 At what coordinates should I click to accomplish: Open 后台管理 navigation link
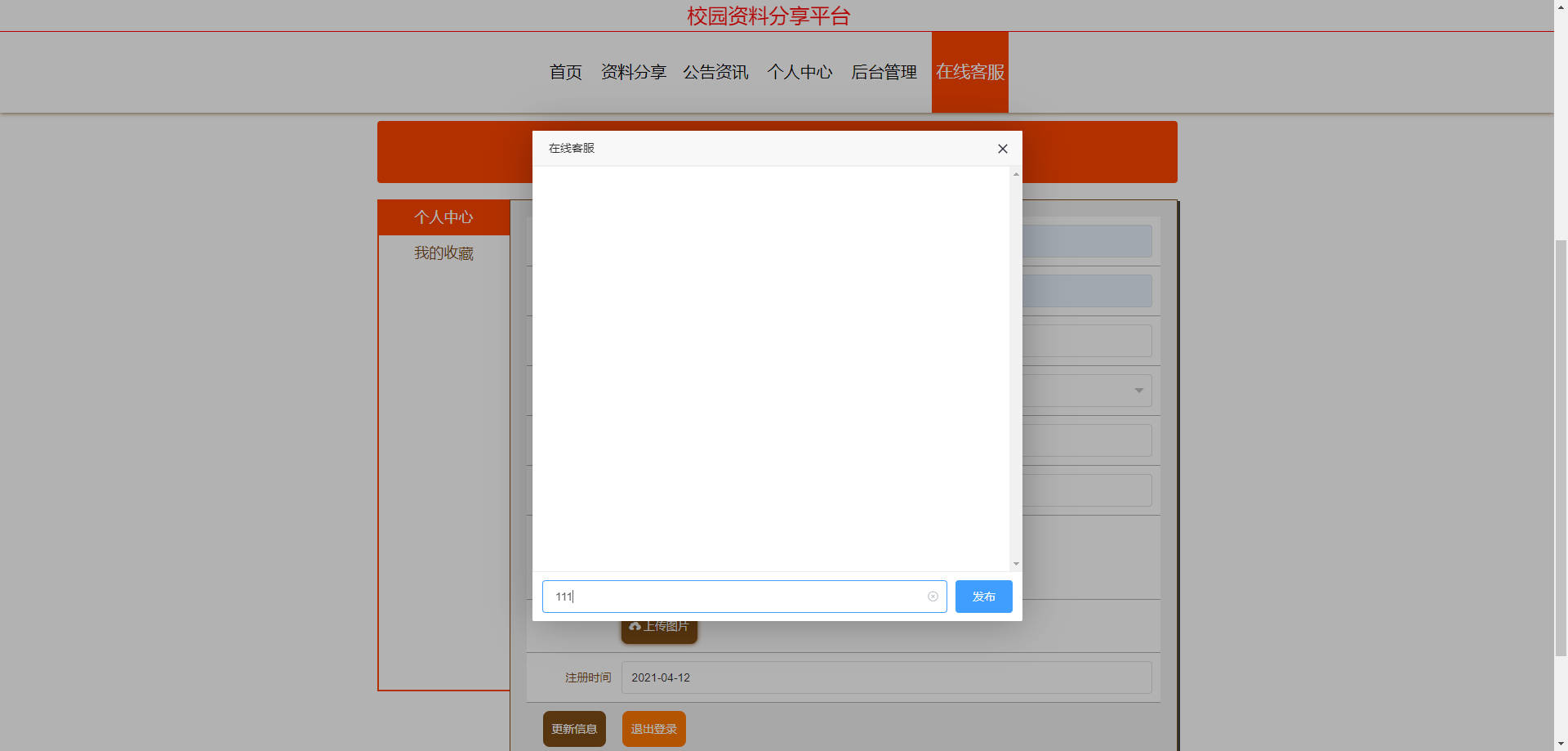coord(884,72)
